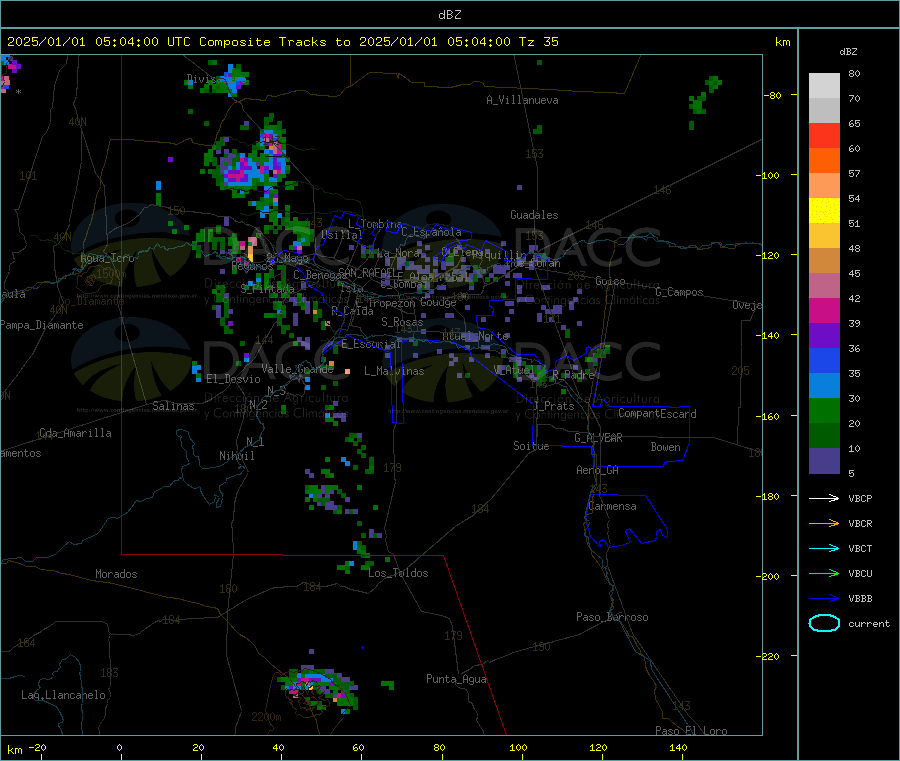Click the 'Tz 35' threshold text
900x761 pixels.
[x=538, y=42]
